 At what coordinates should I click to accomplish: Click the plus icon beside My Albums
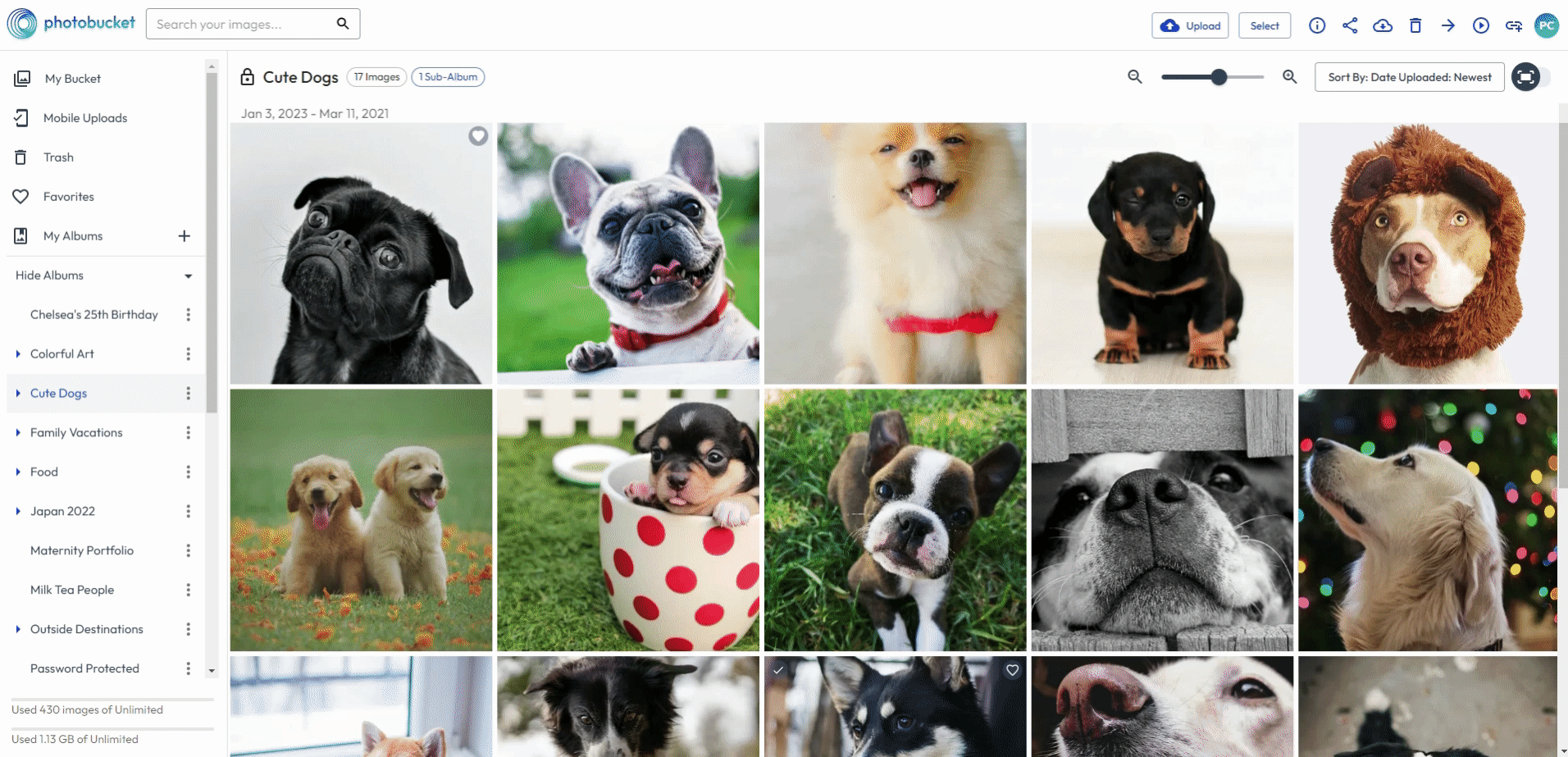click(185, 236)
